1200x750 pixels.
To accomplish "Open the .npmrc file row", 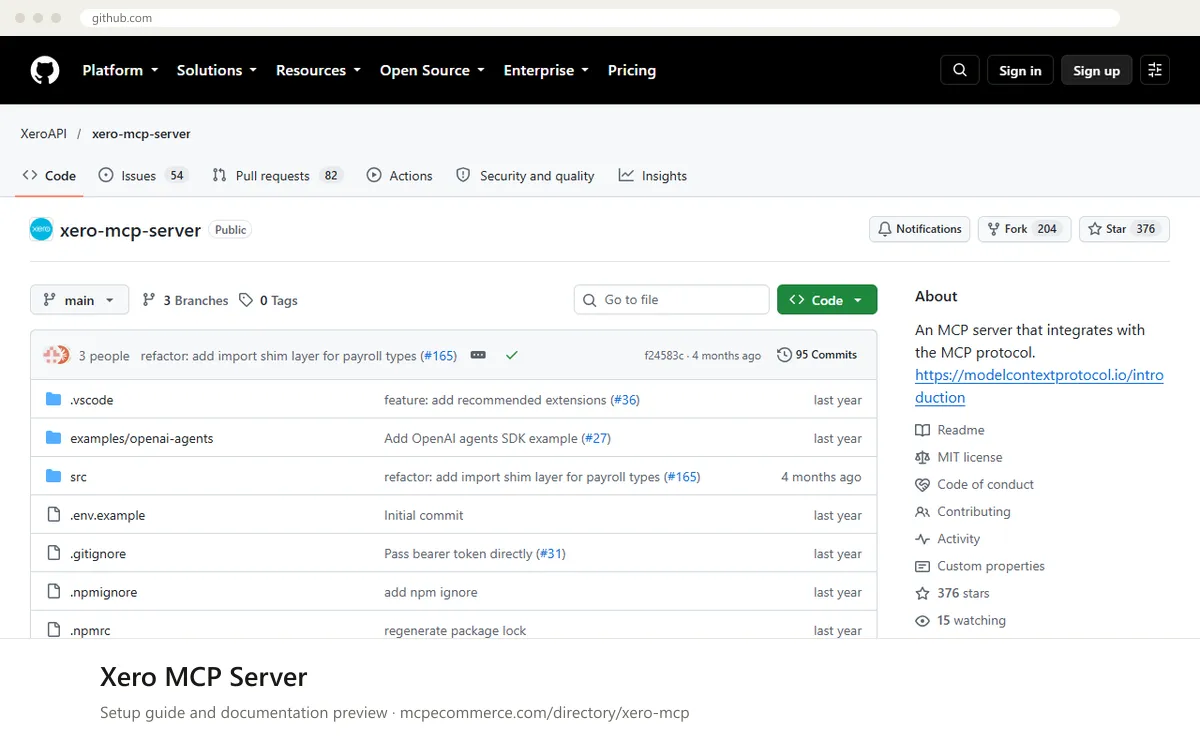I will [x=453, y=629].
